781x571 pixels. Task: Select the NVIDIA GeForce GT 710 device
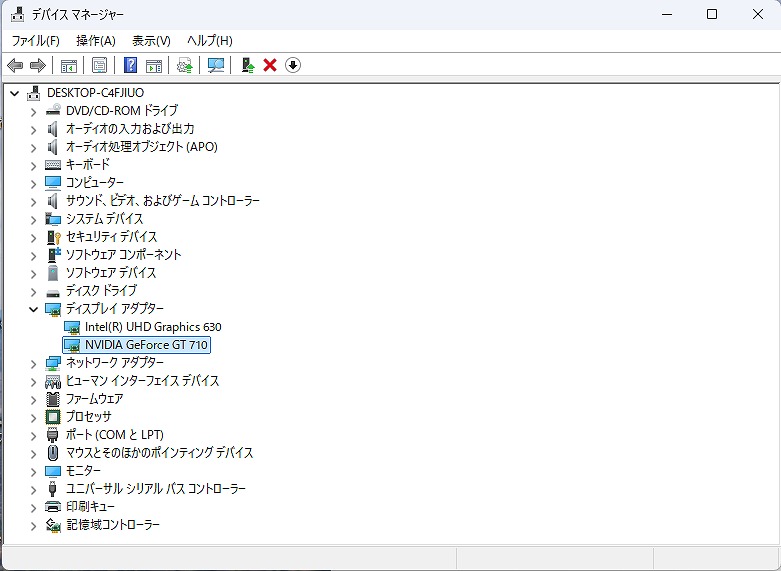[x=147, y=345]
